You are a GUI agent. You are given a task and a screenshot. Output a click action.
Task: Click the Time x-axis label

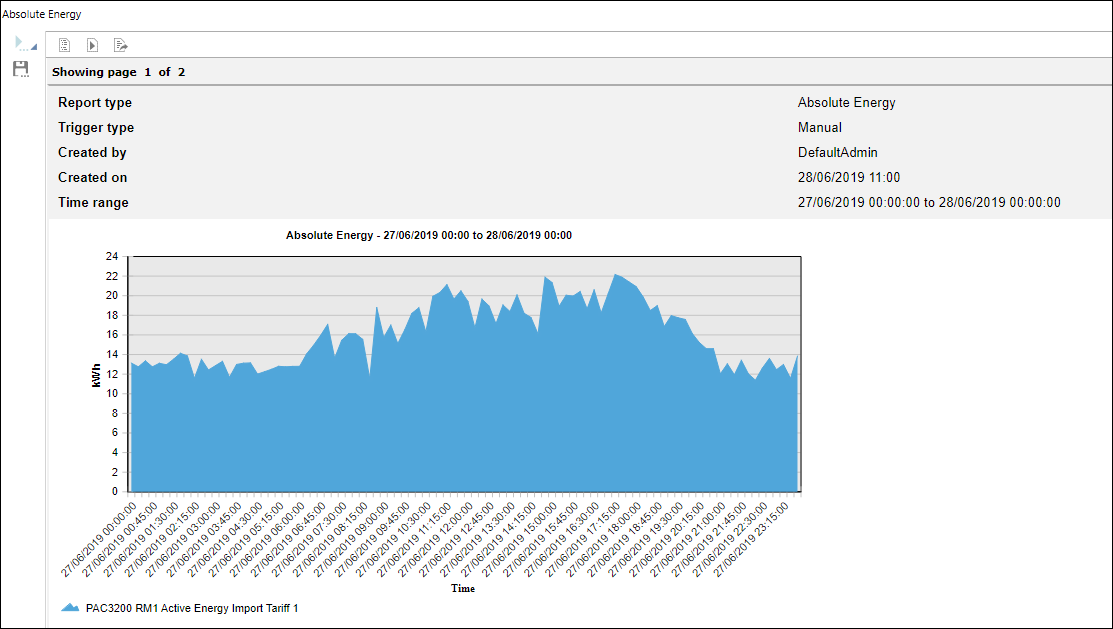pos(462,589)
